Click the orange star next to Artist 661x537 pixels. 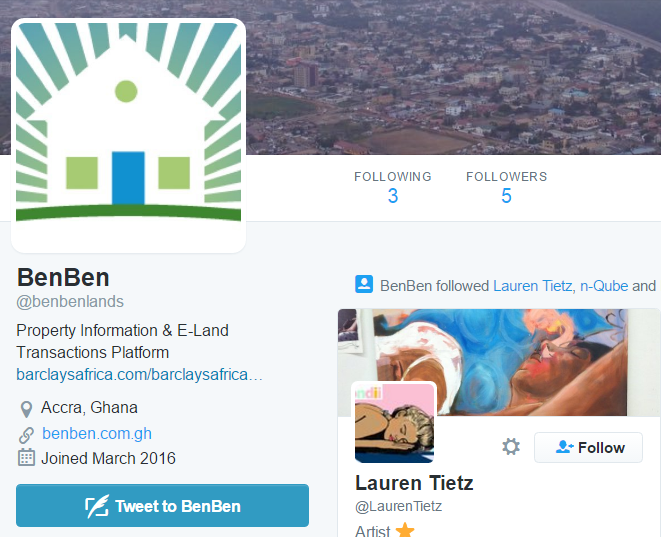(x=405, y=530)
